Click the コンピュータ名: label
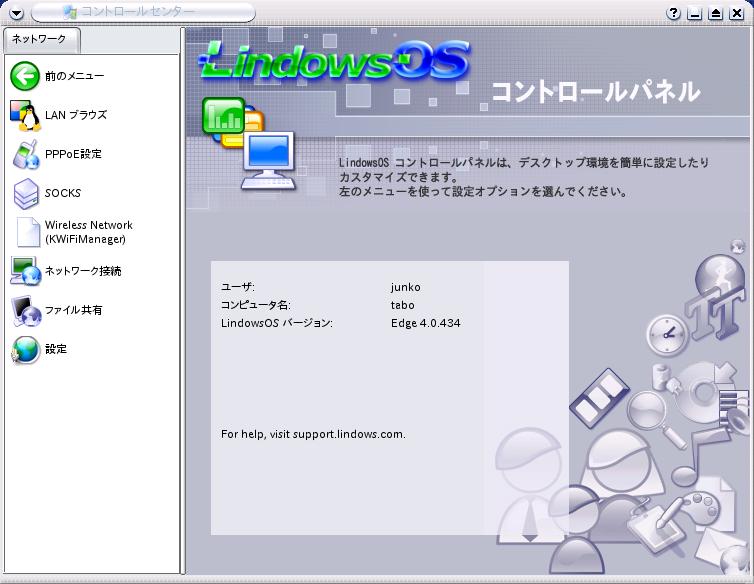 pyautogui.click(x=255, y=305)
